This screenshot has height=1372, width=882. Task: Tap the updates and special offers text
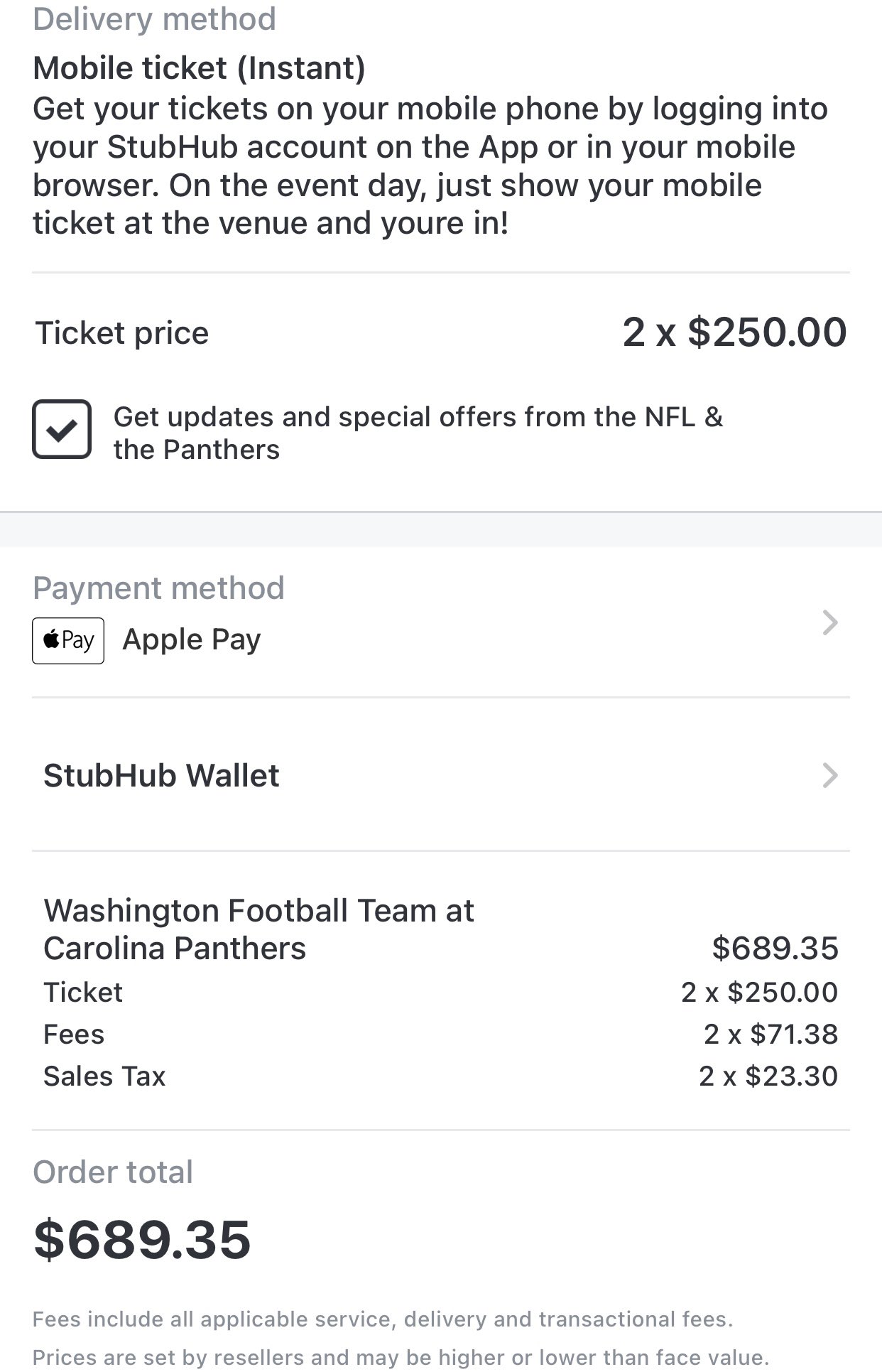click(418, 433)
